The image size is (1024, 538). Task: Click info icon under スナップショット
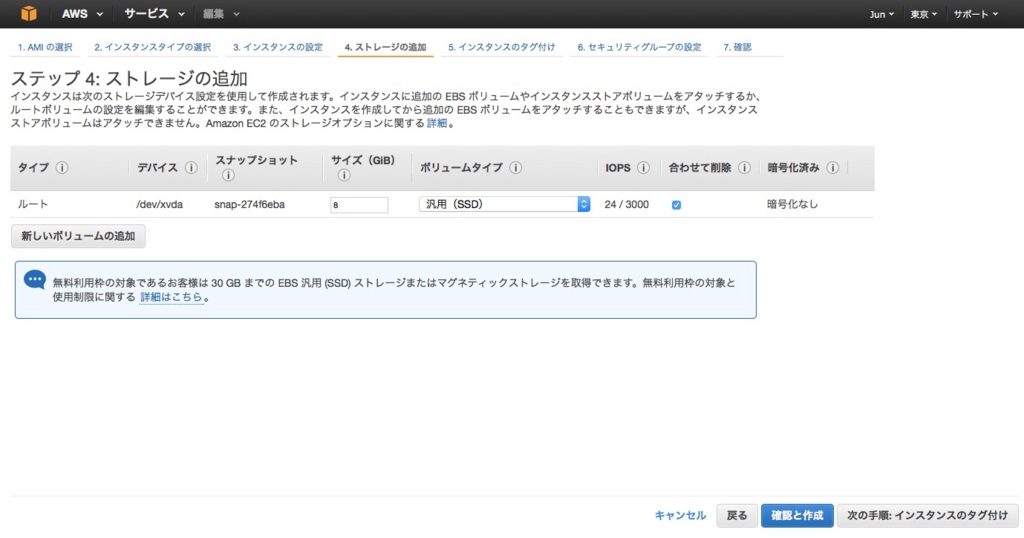(228, 175)
